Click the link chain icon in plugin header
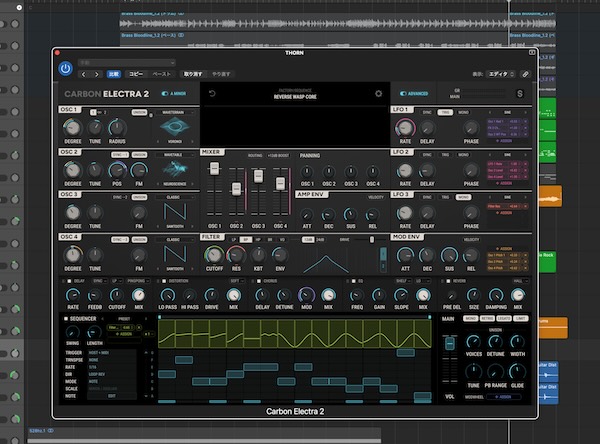The height and width of the screenshot is (444, 600). click(x=525, y=74)
